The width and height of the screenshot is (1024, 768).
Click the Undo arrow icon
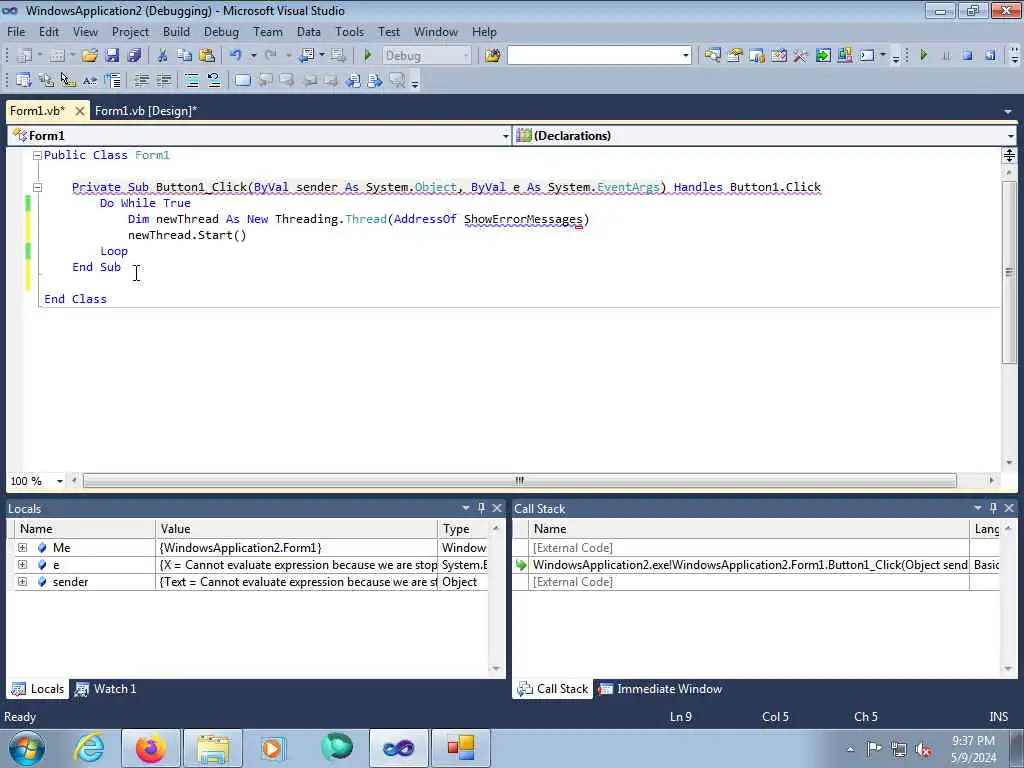(236, 56)
